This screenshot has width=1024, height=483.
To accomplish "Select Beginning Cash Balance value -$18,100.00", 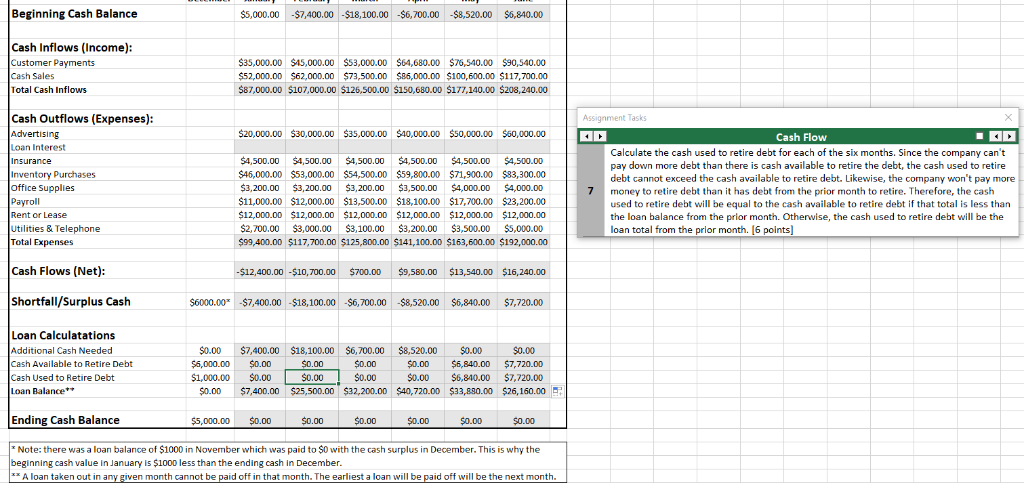I will pyautogui.click(x=366, y=14).
